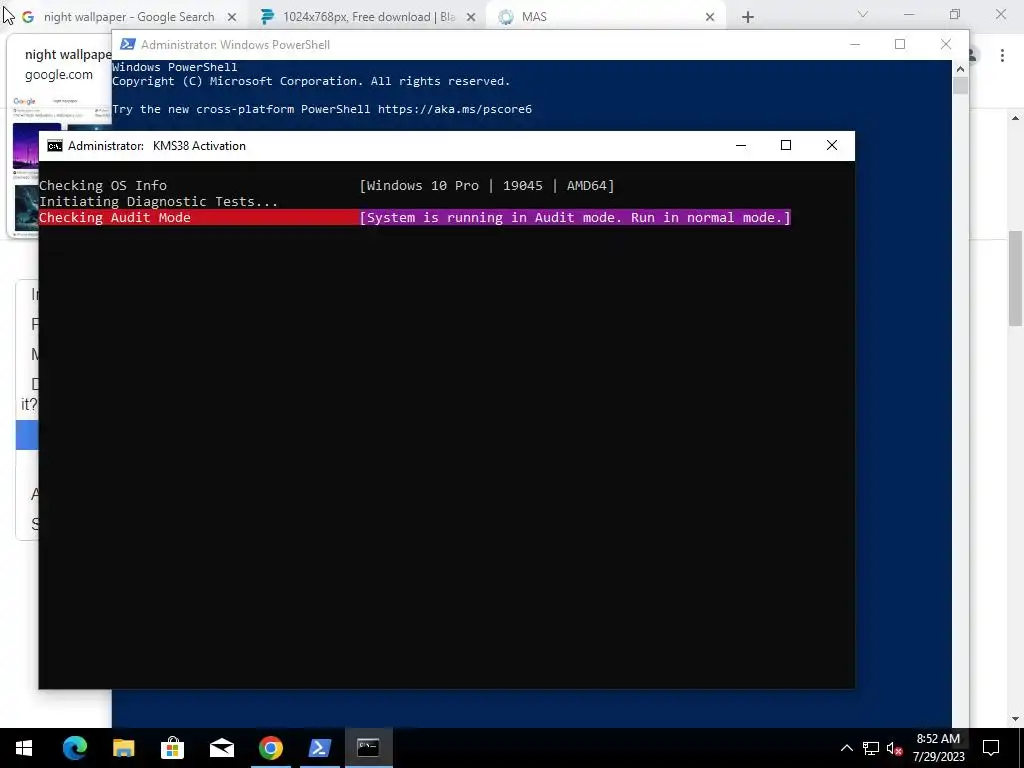Click the PowerShell scrollbar thumb
Viewport: 1024px width, 768px height.
pos(960,86)
